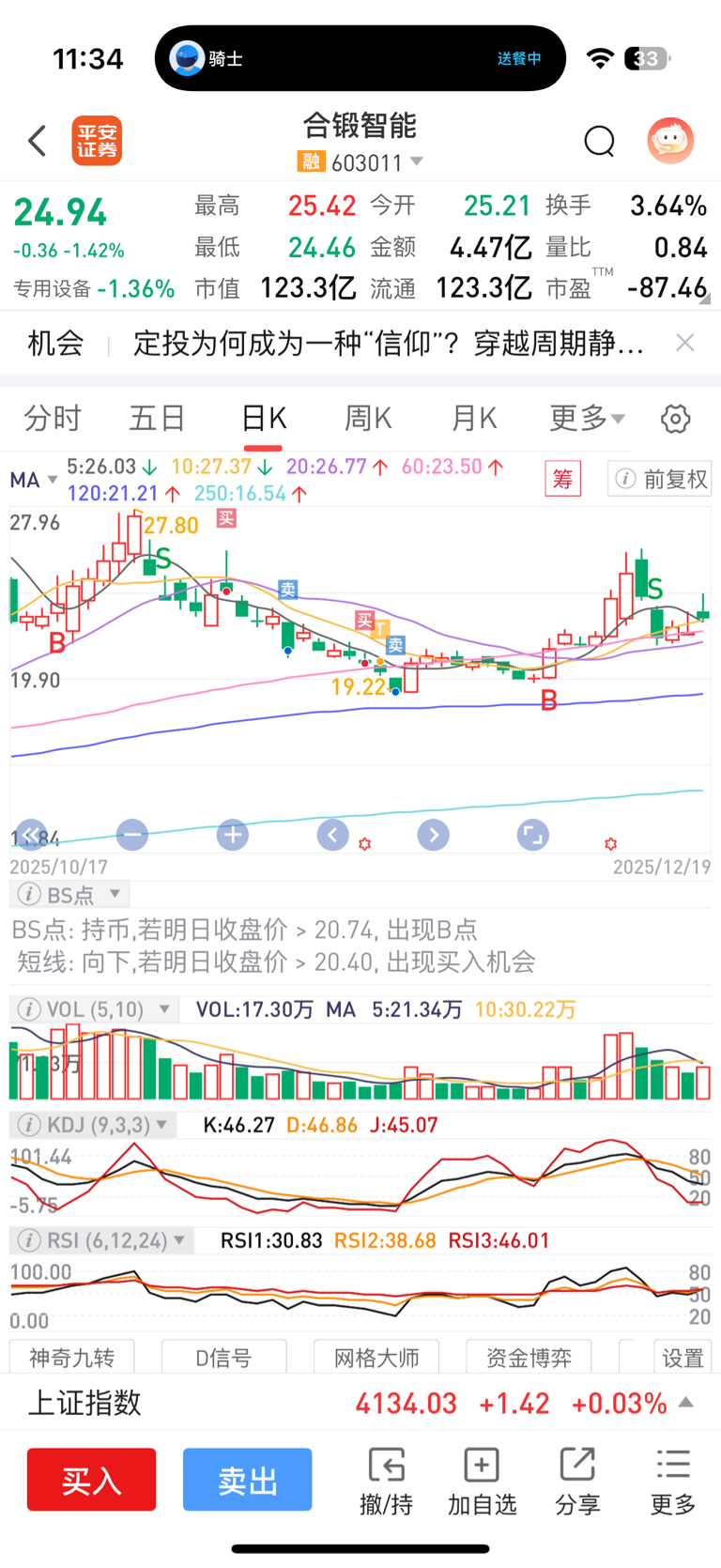721x1568 pixels.
Task: Open the robot assistant avatar
Action: [670, 141]
